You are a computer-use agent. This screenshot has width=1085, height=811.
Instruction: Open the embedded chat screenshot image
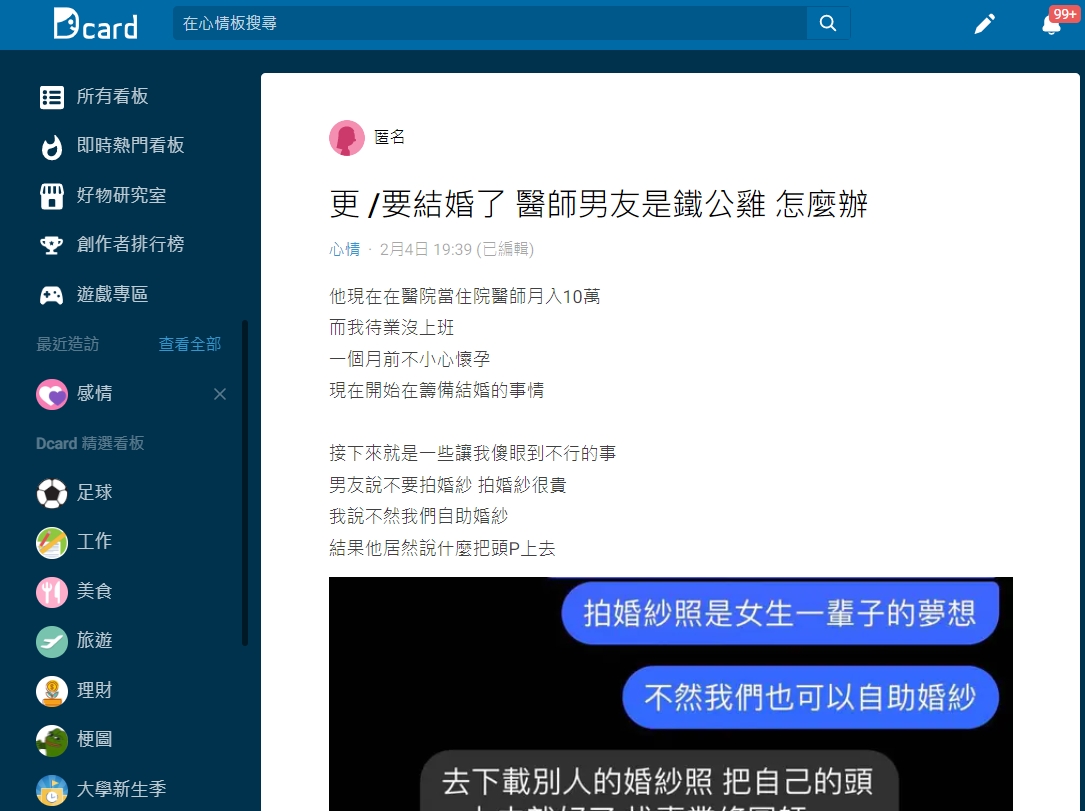pos(671,693)
